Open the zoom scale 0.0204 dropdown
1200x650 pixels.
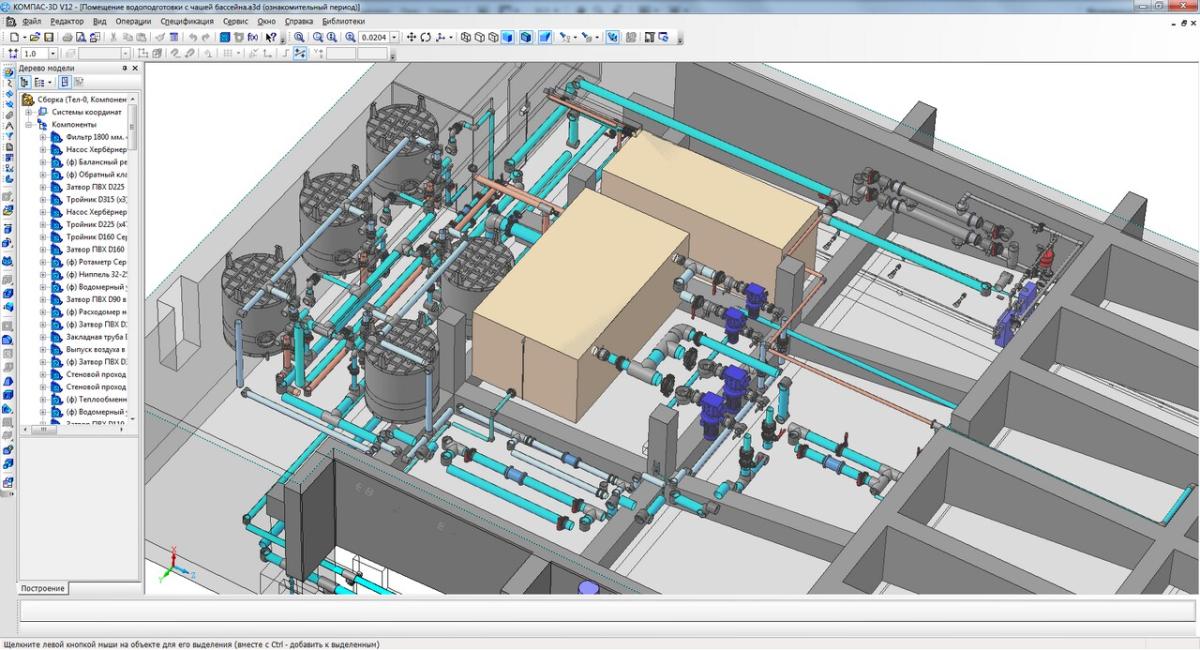[x=394, y=37]
